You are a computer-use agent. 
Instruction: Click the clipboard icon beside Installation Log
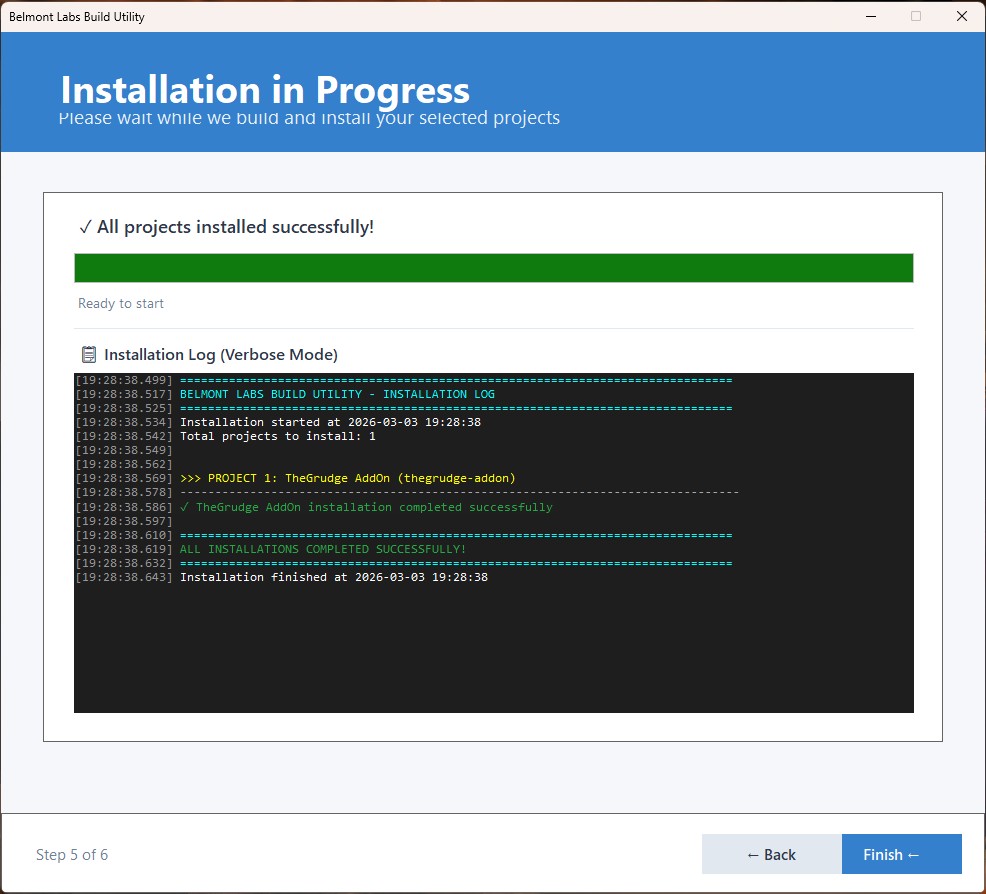click(88, 355)
